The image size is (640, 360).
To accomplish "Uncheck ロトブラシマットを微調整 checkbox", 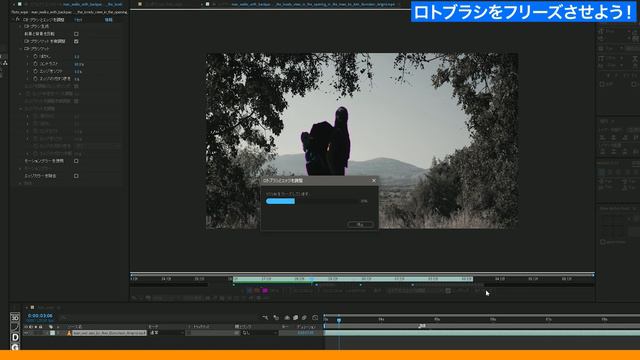I will point(76,41).
